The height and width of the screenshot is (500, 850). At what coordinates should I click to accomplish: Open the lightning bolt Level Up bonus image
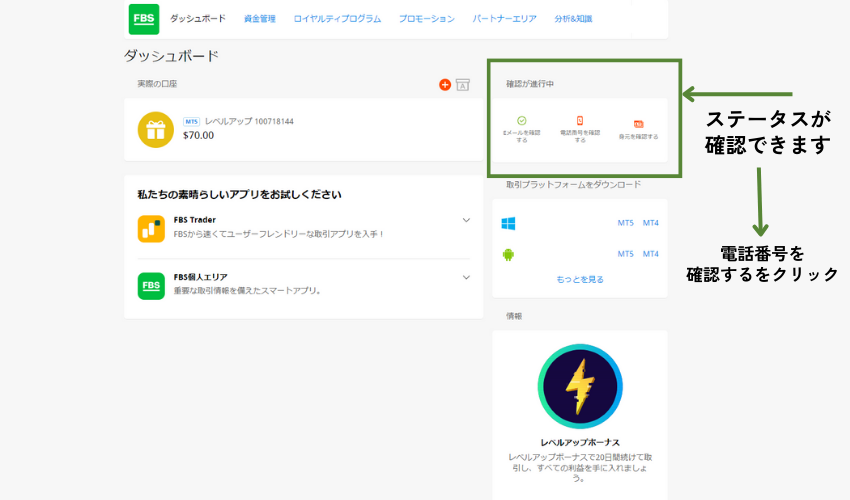click(580, 386)
